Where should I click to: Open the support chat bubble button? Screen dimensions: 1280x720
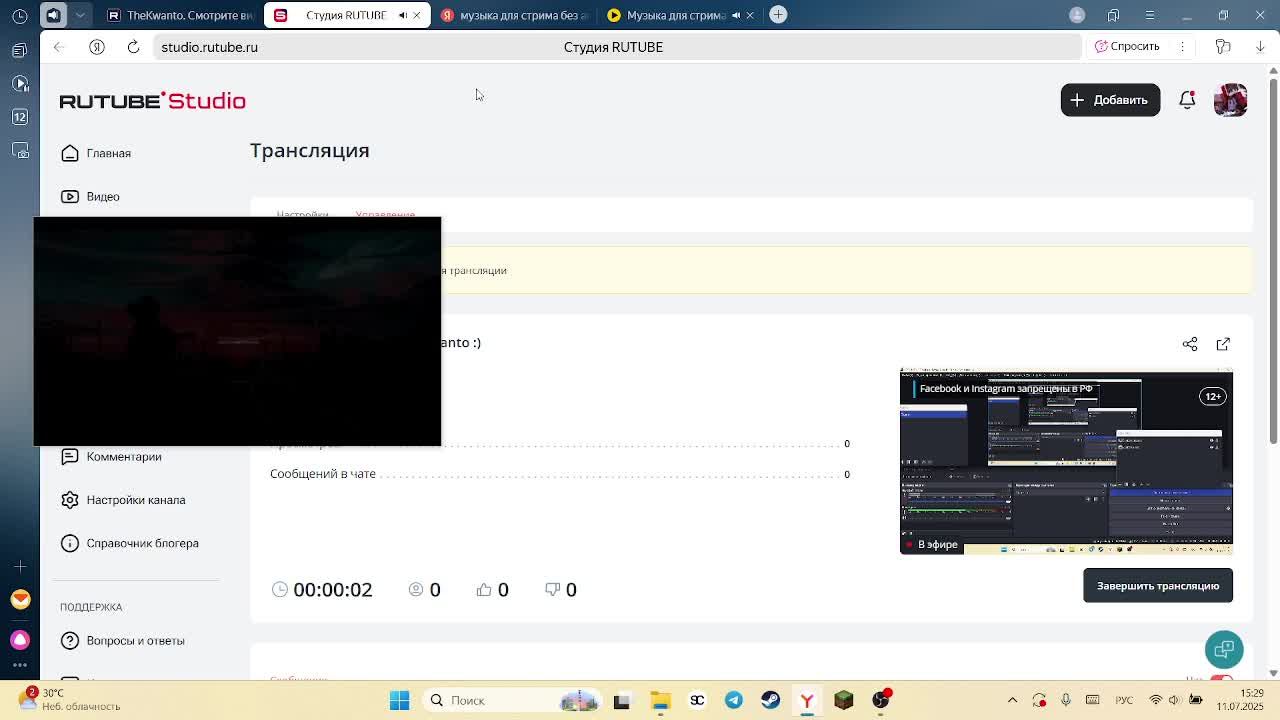[x=1224, y=649]
